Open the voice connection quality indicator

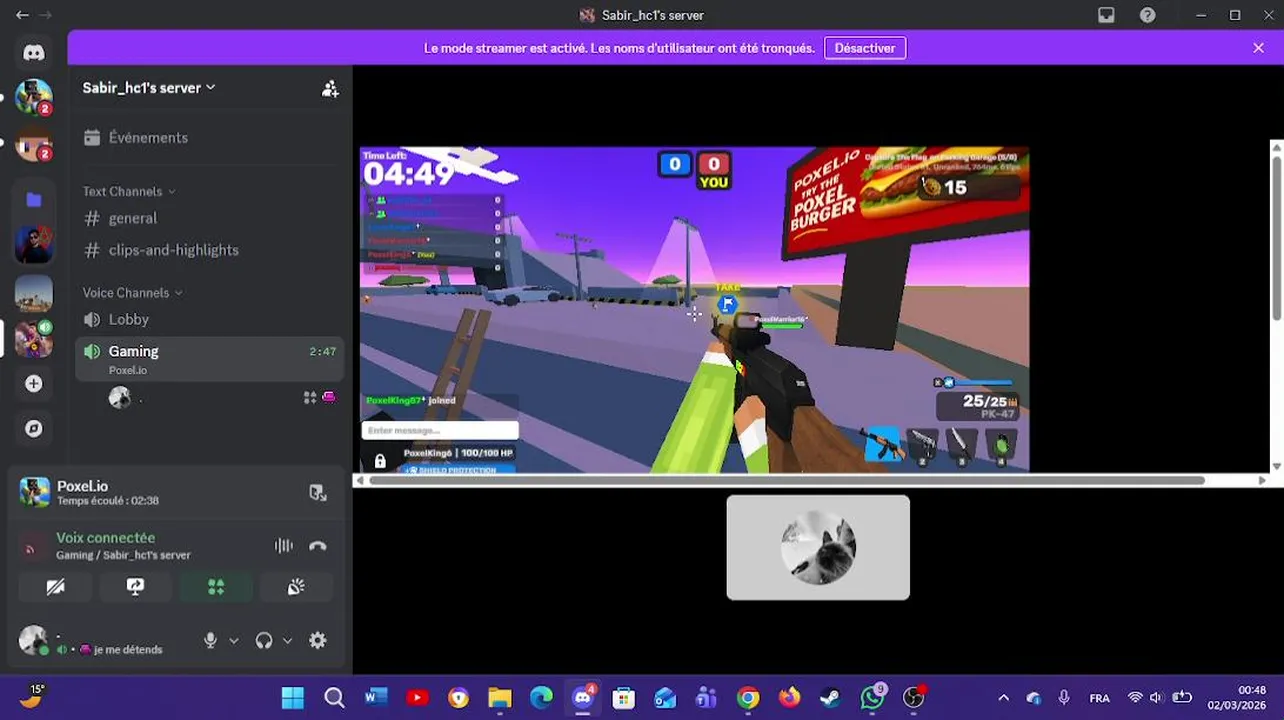(x=30, y=547)
